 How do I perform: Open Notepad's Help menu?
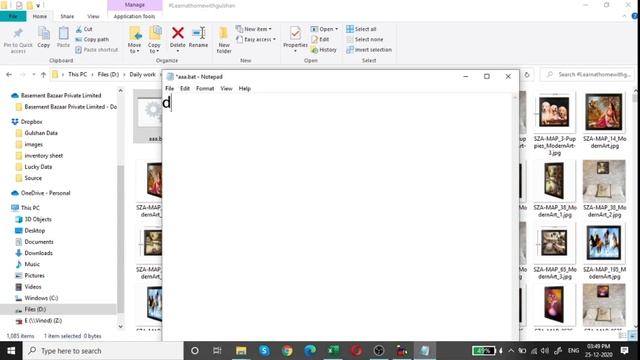click(x=244, y=88)
